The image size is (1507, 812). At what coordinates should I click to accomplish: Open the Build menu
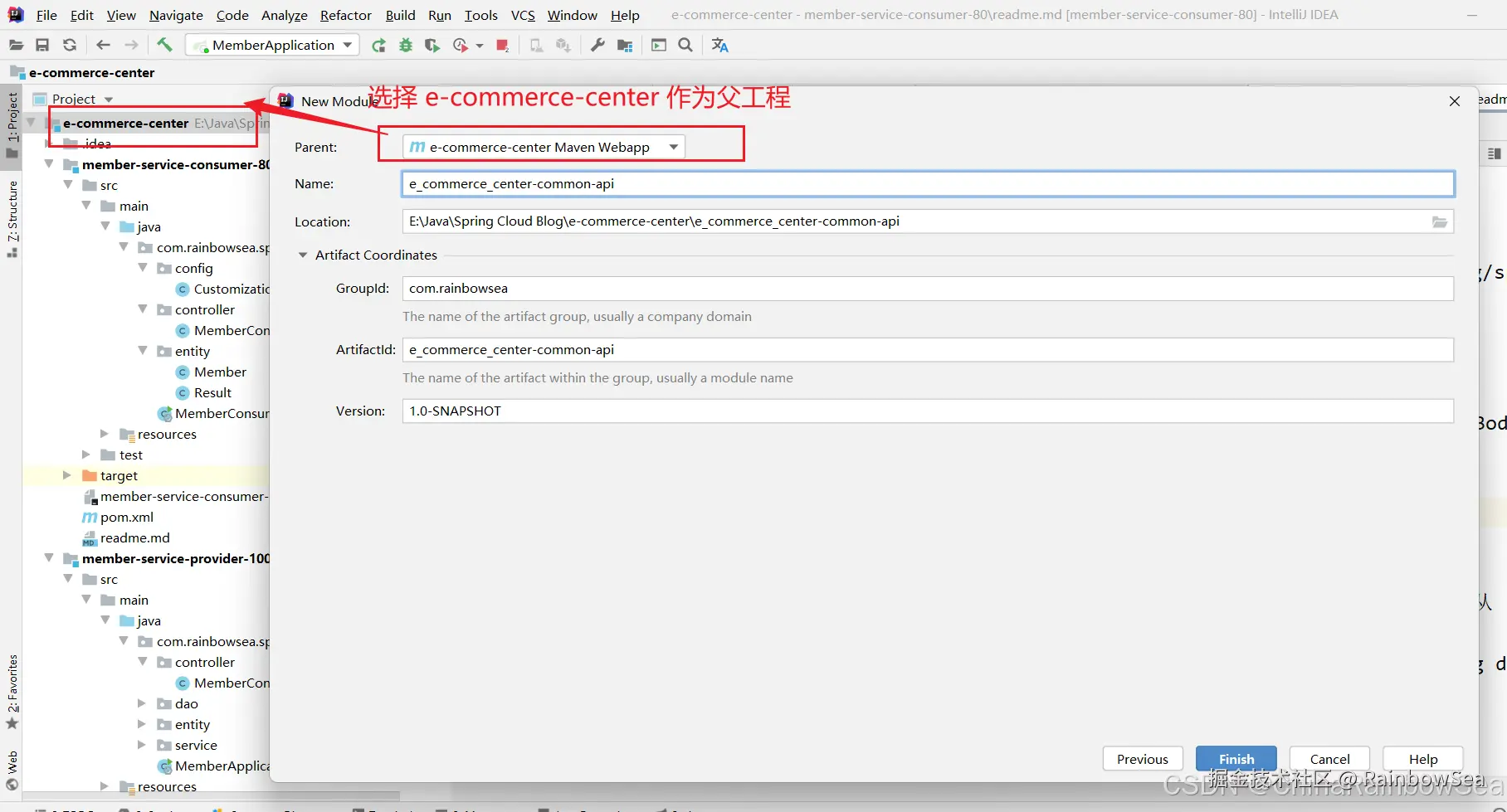point(400,15)
